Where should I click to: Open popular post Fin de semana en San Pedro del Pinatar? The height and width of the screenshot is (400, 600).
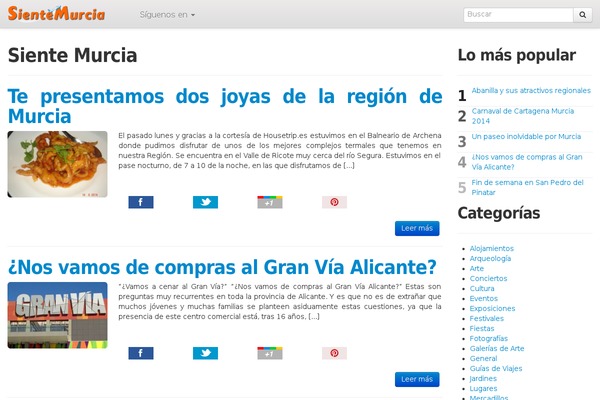point(527,188)
